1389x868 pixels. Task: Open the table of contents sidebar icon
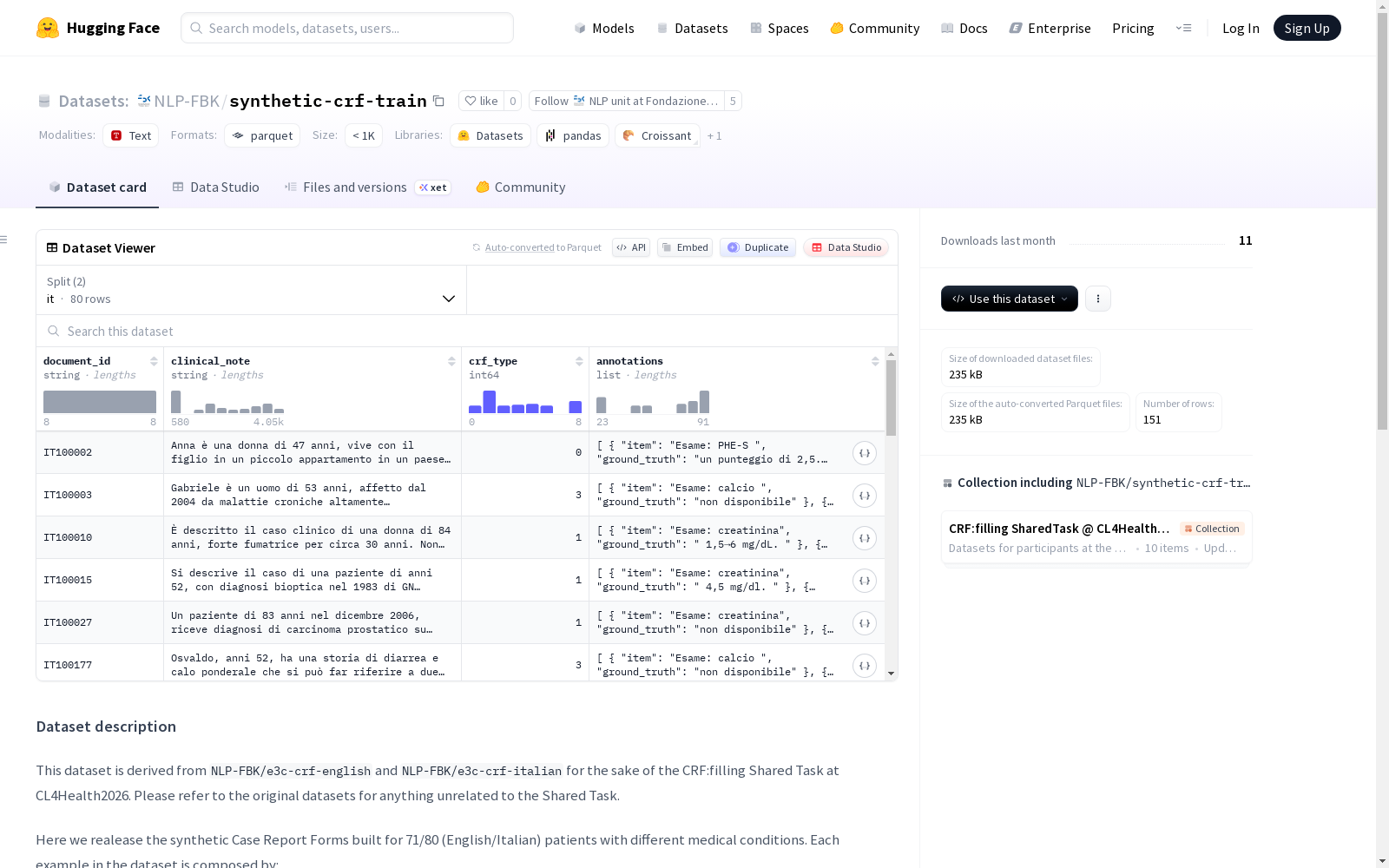click(4, 240)
